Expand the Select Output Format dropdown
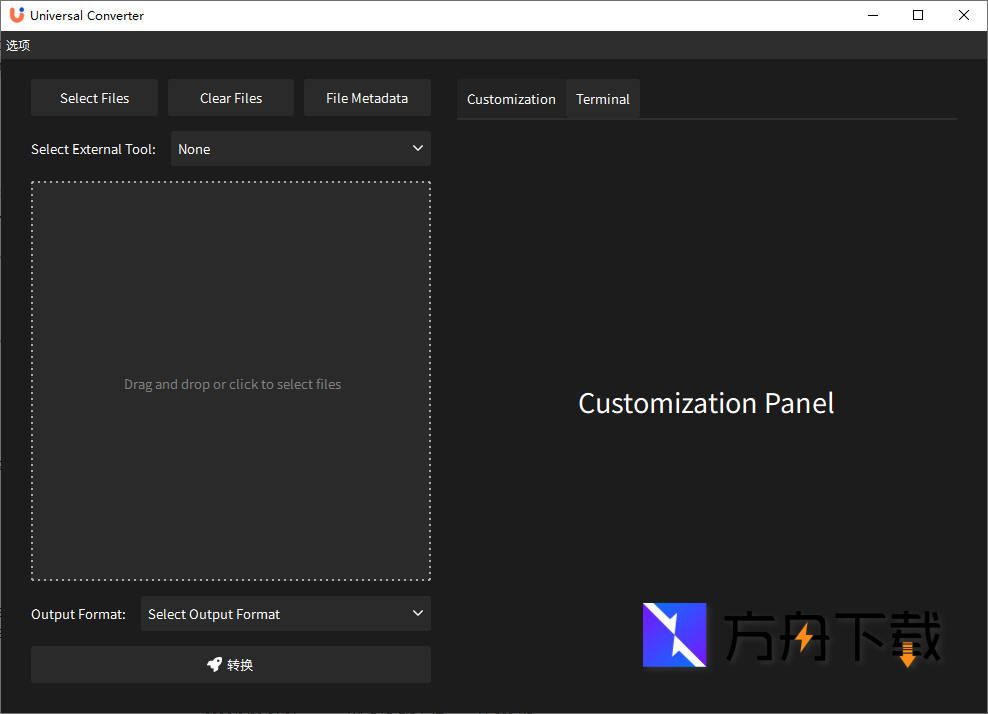Screen dimensions: 988x714 point(285,614)
